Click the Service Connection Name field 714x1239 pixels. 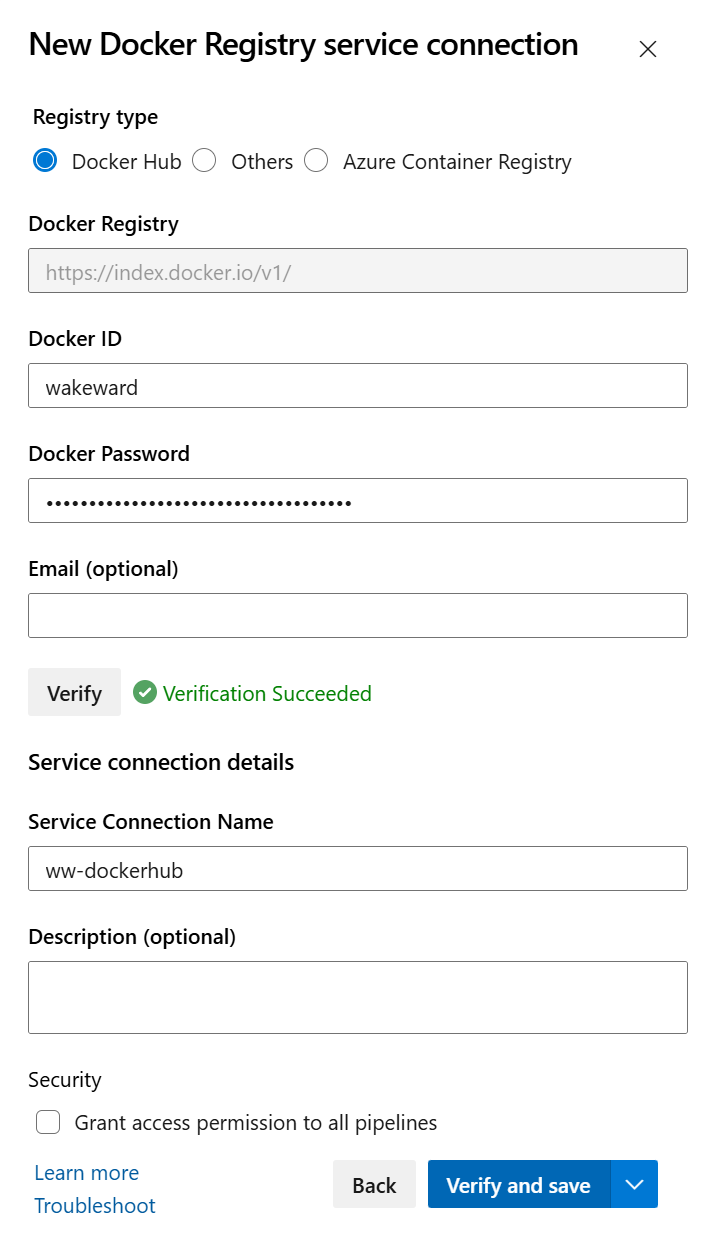pyautogui.click(x=357, y=868)
